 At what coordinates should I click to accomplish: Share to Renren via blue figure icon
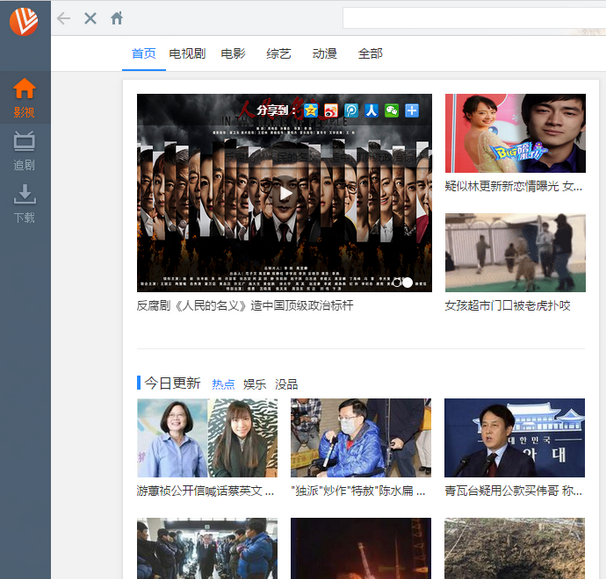point(371,110)
